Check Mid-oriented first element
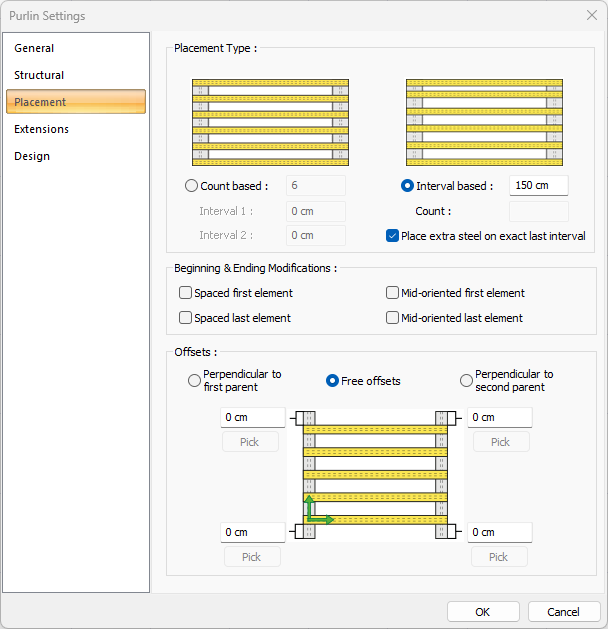The image size is (608, 629). pos(393,293)
